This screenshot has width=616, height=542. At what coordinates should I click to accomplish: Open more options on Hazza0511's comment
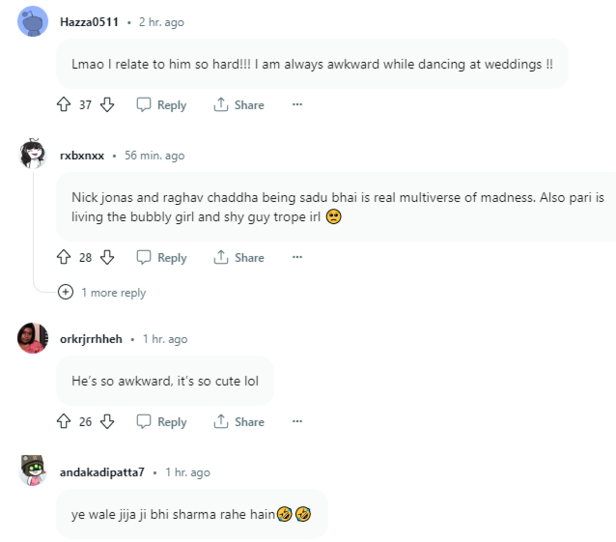coord(297,105)
